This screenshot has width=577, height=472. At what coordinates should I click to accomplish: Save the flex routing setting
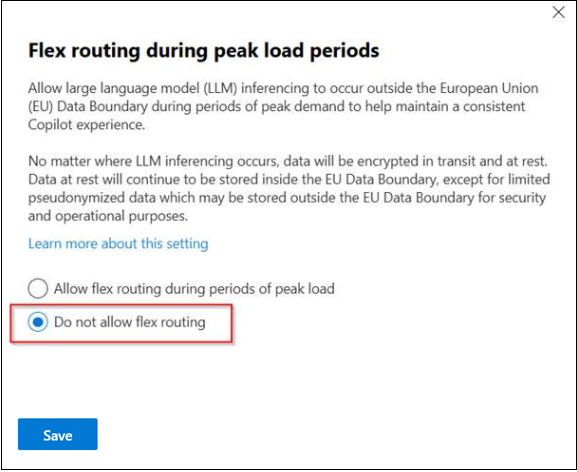(x=58, y=434)
